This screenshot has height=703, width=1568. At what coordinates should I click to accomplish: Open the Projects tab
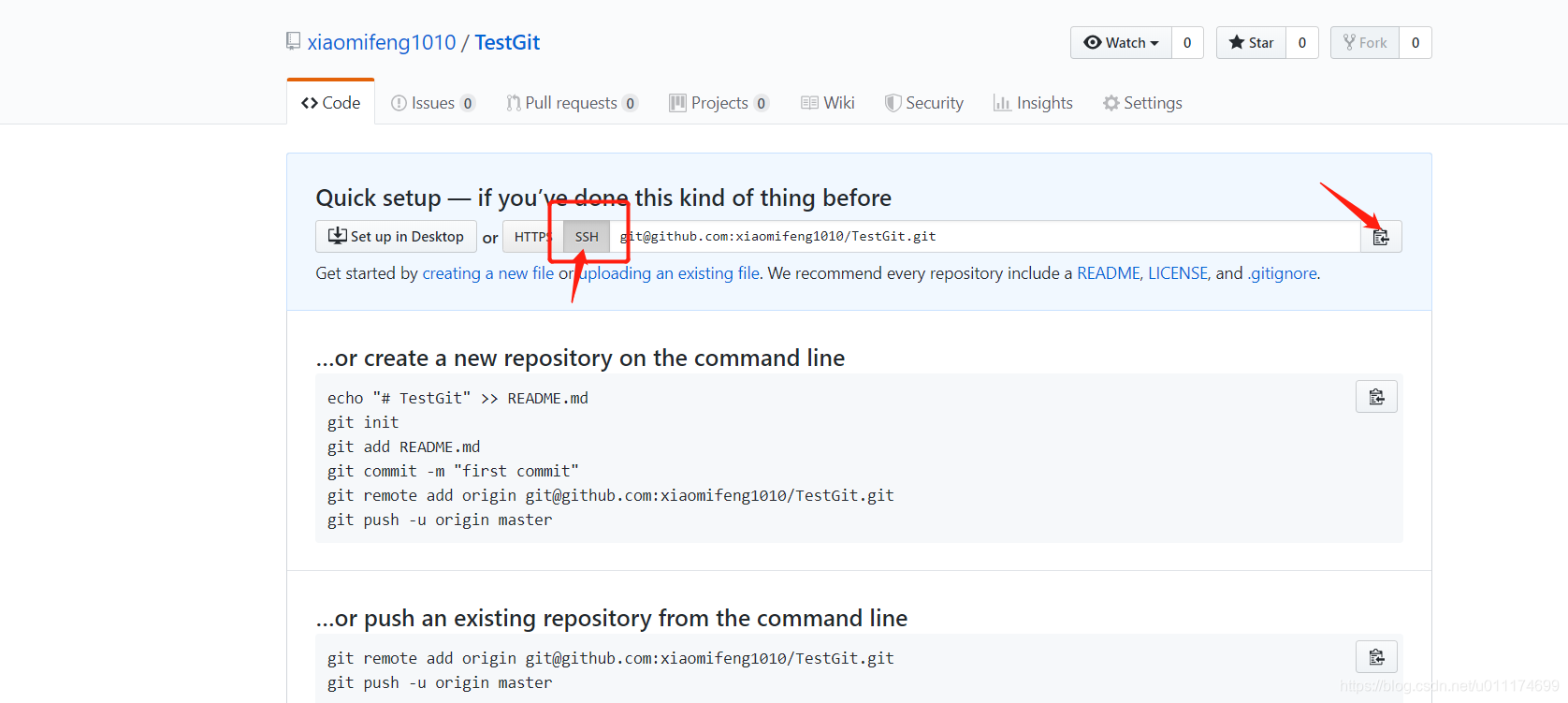719,103
